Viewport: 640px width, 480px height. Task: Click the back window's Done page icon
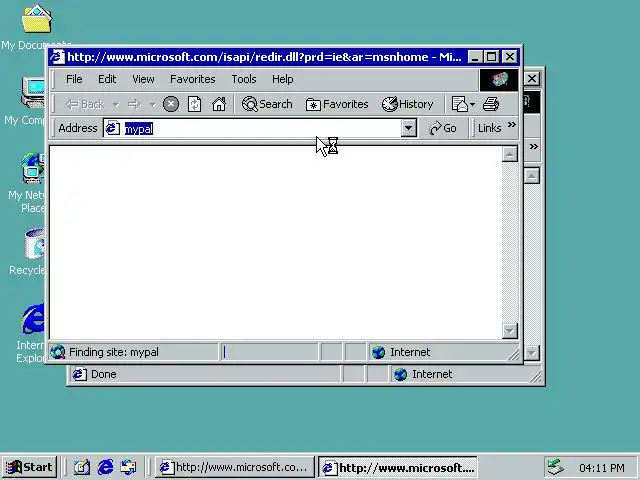pyautogui.click(x=80, y=374)
